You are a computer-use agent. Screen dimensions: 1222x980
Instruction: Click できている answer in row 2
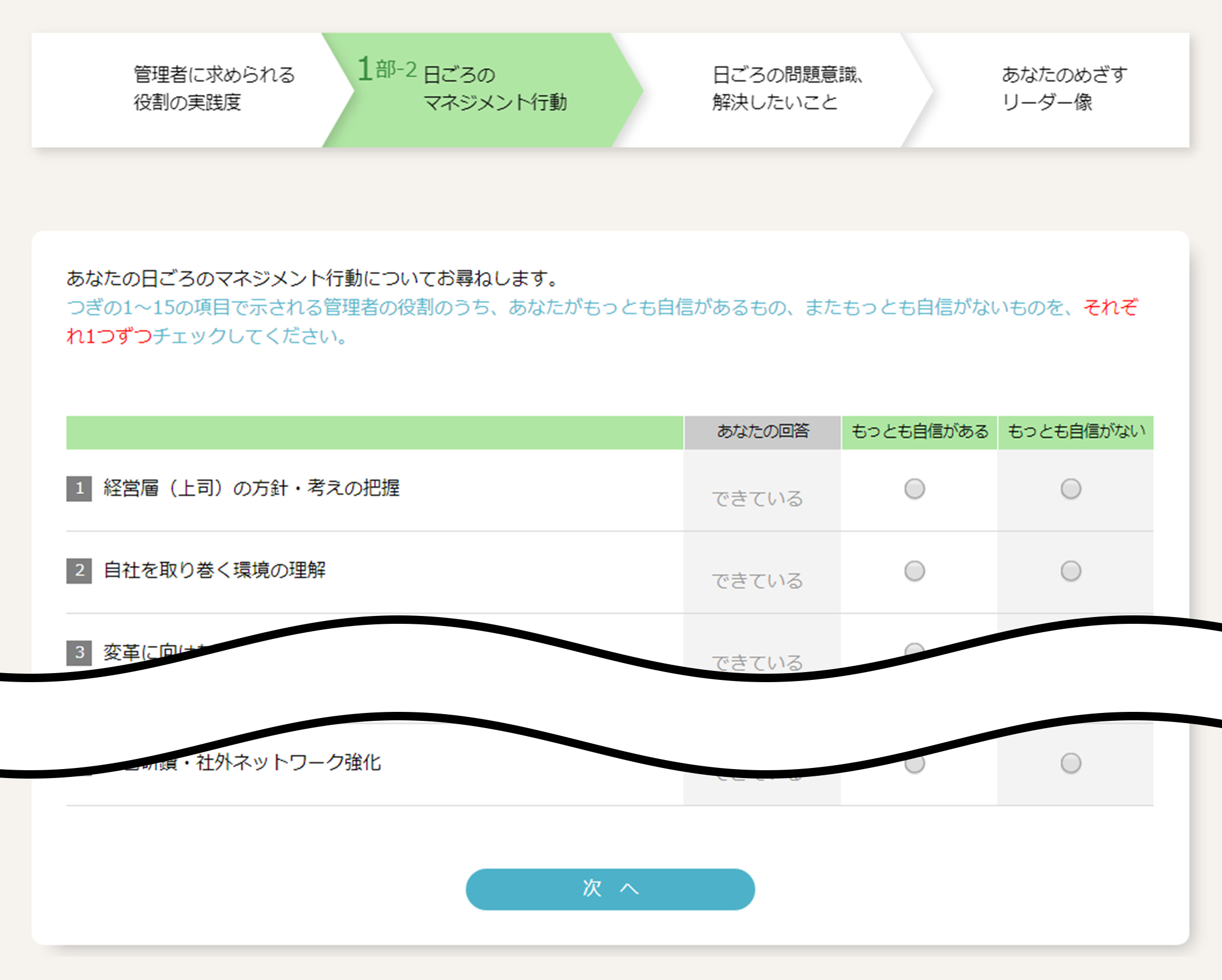tap(757, 581)
